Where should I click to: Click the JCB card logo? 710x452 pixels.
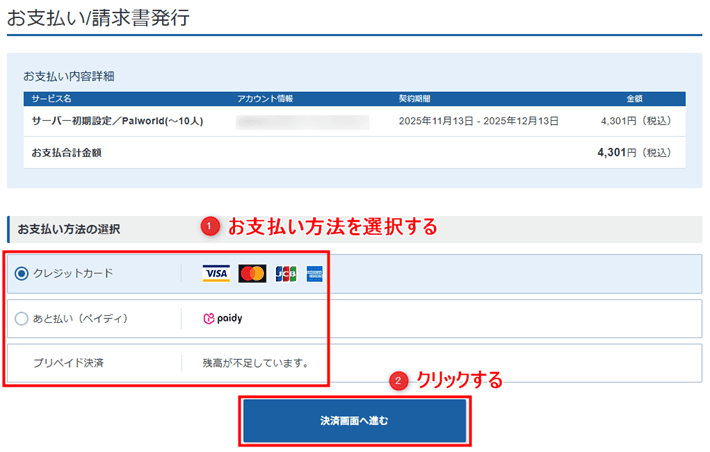pos(286,274)
